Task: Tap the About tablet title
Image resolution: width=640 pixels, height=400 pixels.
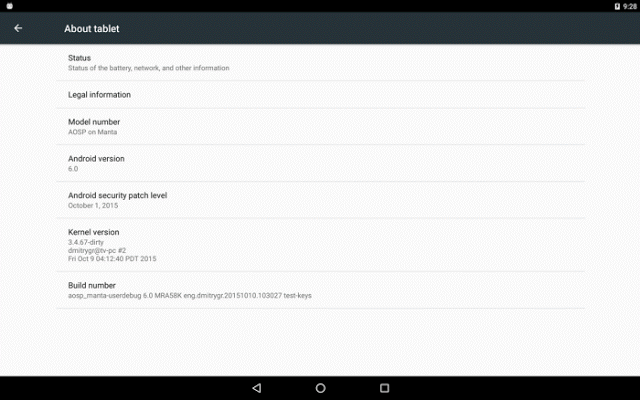Action: [x=92, y=29]
